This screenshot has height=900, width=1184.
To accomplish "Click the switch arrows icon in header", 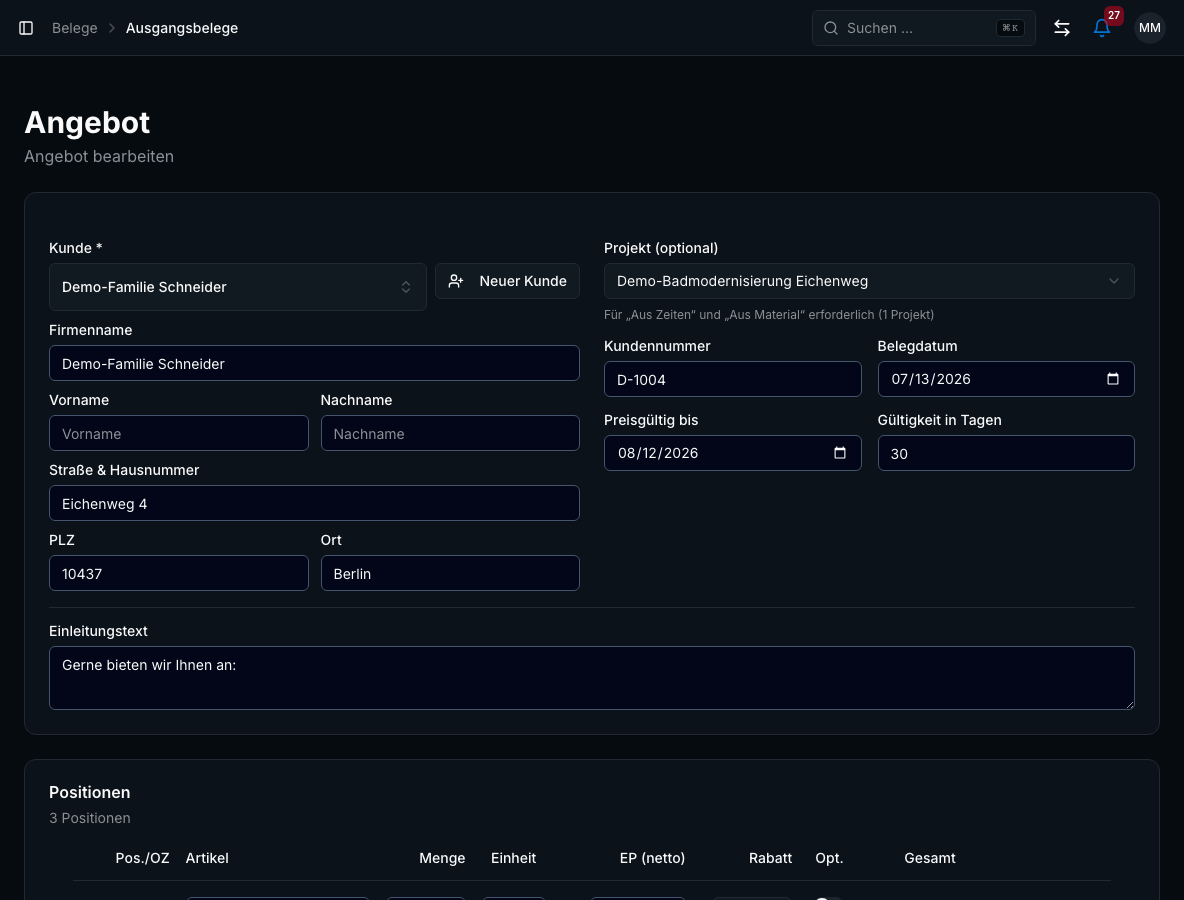I will (x=1062, y=28).
